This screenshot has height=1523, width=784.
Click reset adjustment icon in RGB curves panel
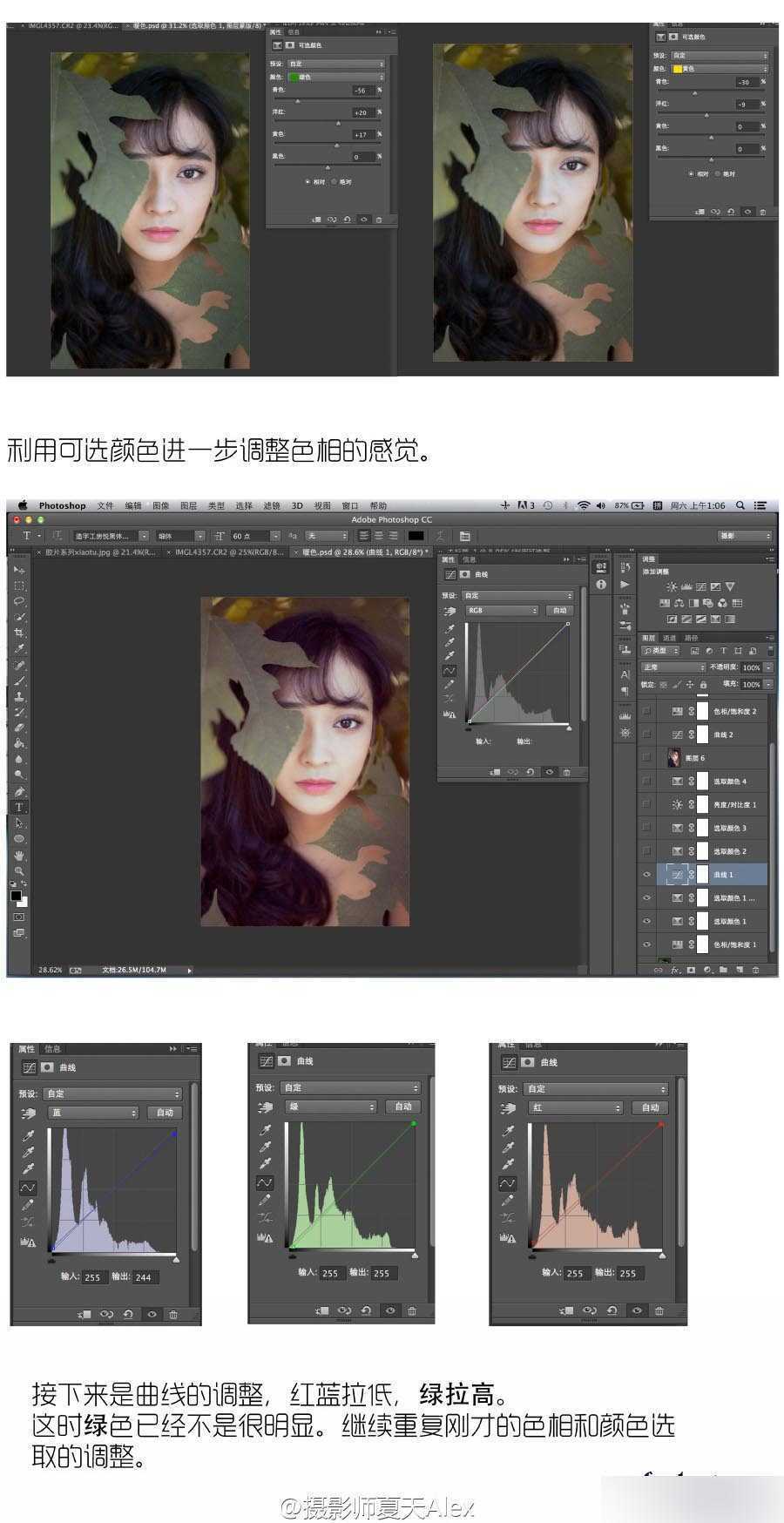click(x=531, y=772)
